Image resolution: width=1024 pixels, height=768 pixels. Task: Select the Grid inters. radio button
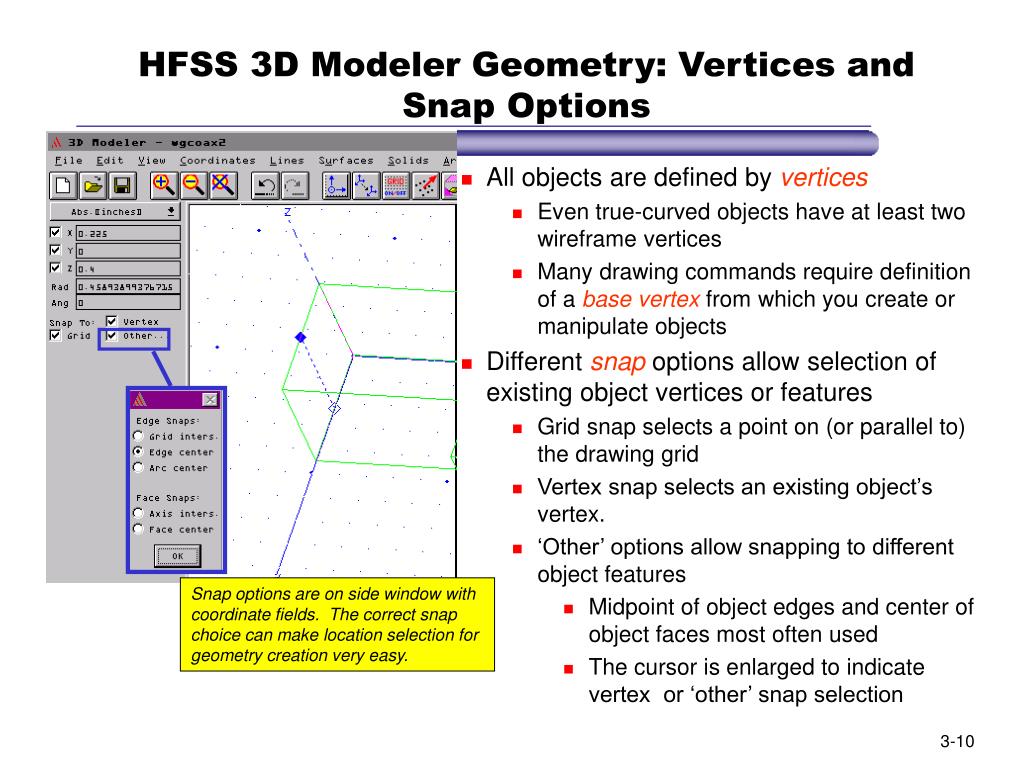[138, 436]
